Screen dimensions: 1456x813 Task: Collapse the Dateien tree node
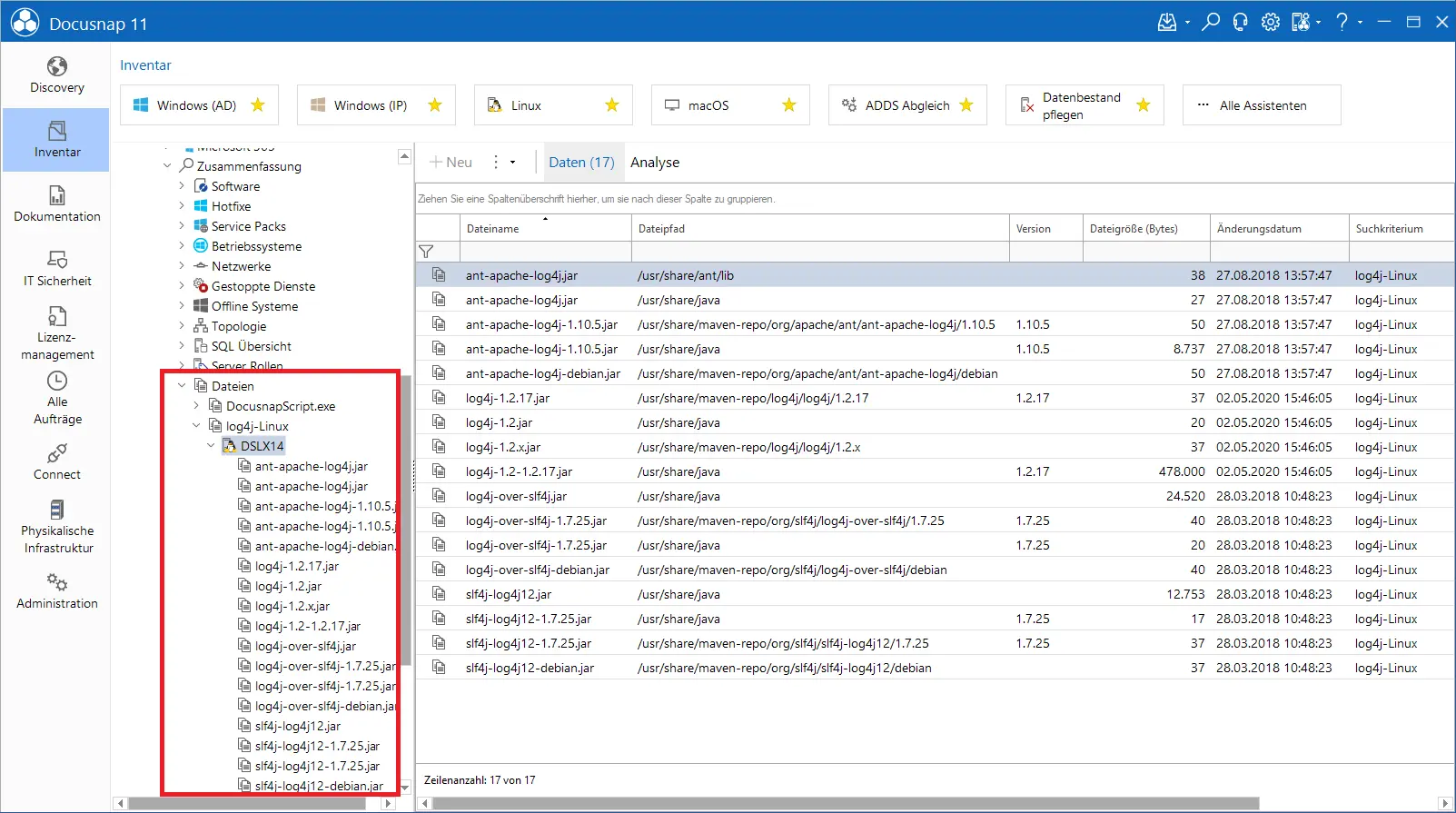point(182,386)
